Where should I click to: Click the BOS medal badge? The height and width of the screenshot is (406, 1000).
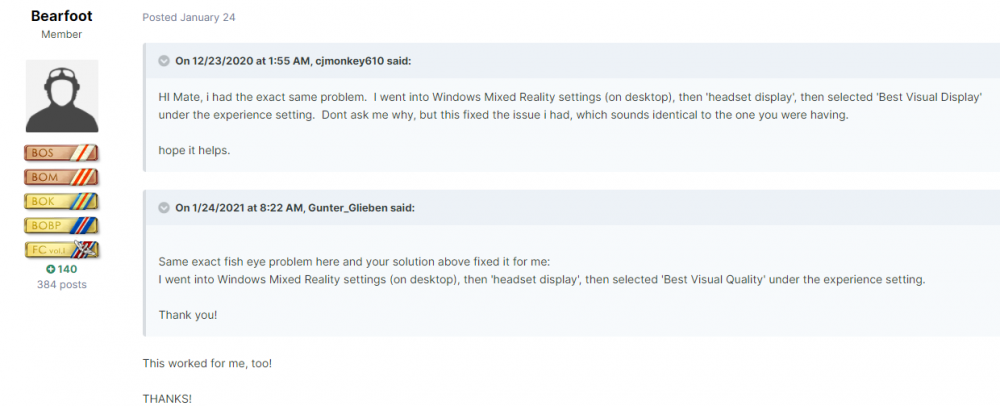point(62,153)
